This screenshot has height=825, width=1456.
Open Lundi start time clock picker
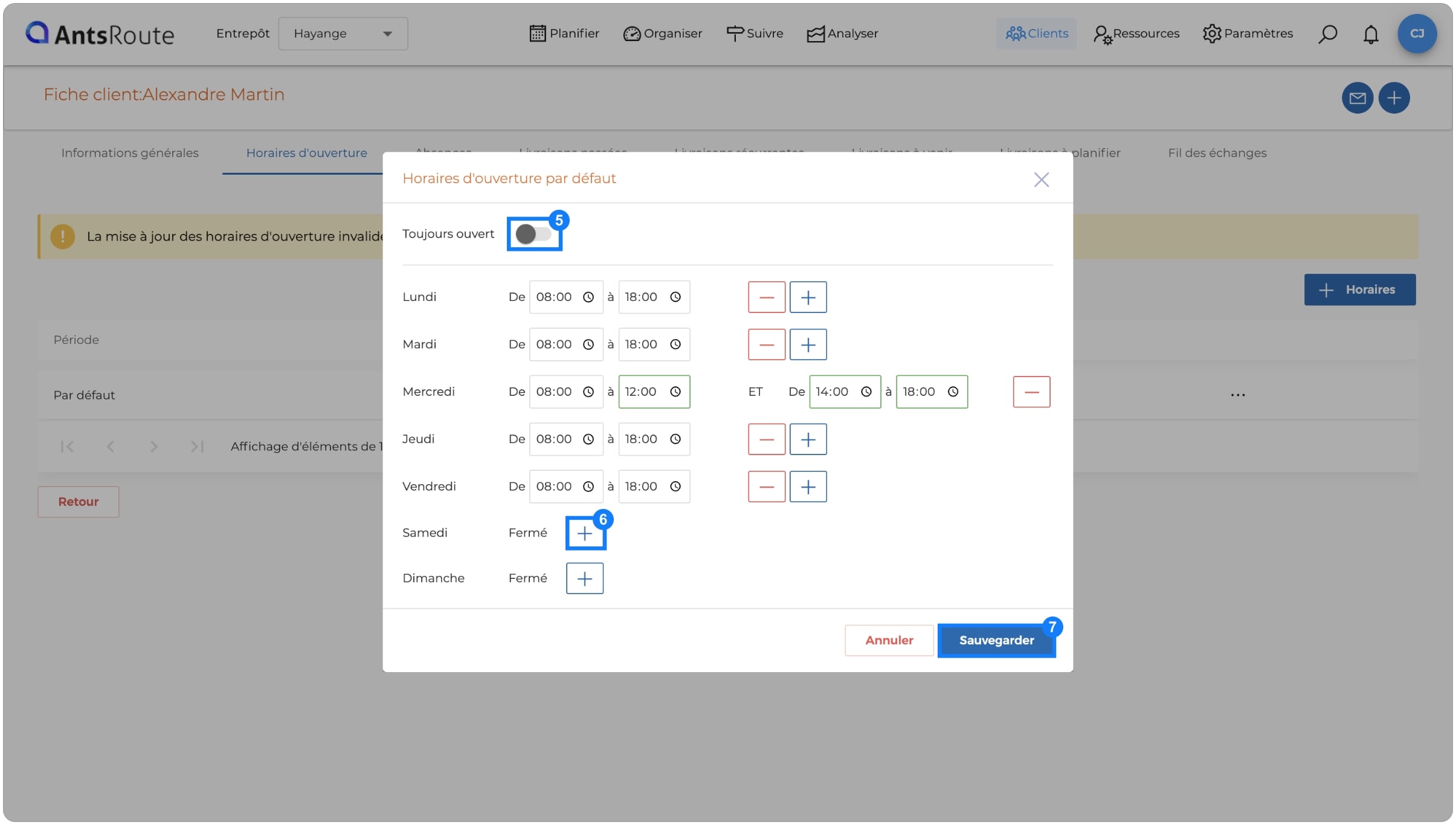[x=588, y=297]
